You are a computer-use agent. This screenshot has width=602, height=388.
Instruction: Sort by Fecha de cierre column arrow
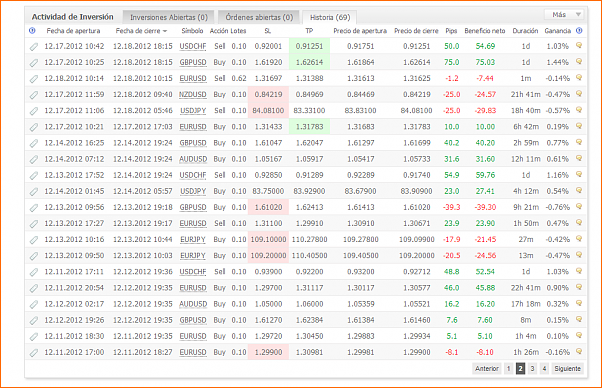tap(165, 31)
